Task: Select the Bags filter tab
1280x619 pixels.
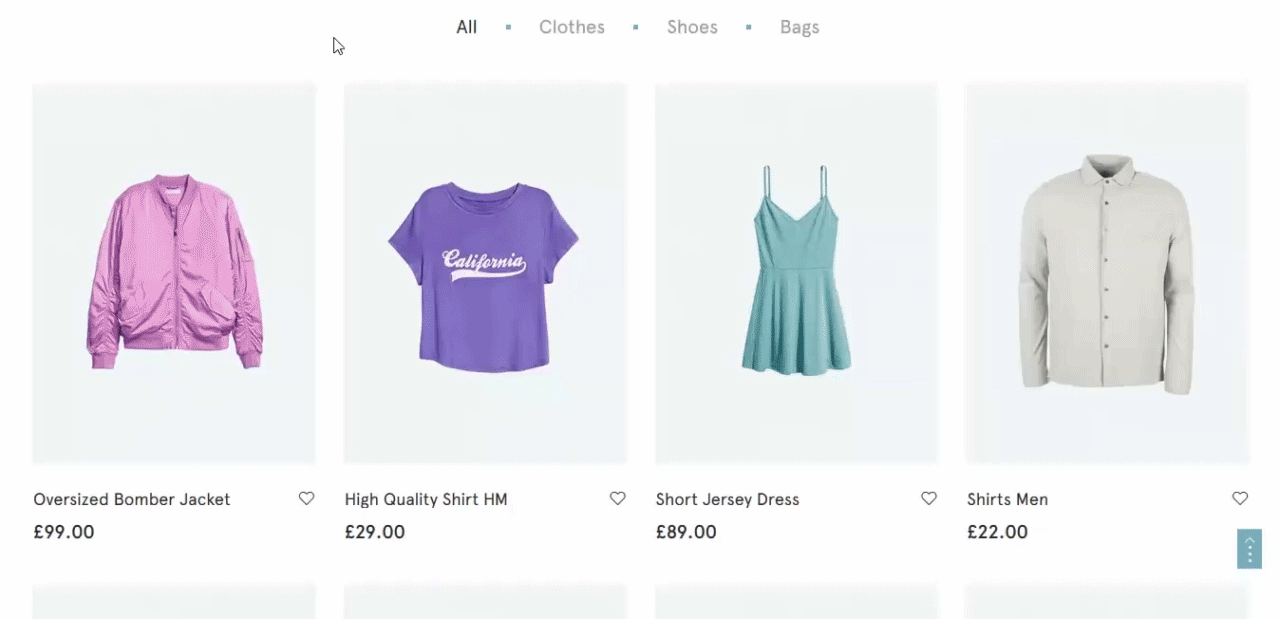Action: (x=799, y=27)
